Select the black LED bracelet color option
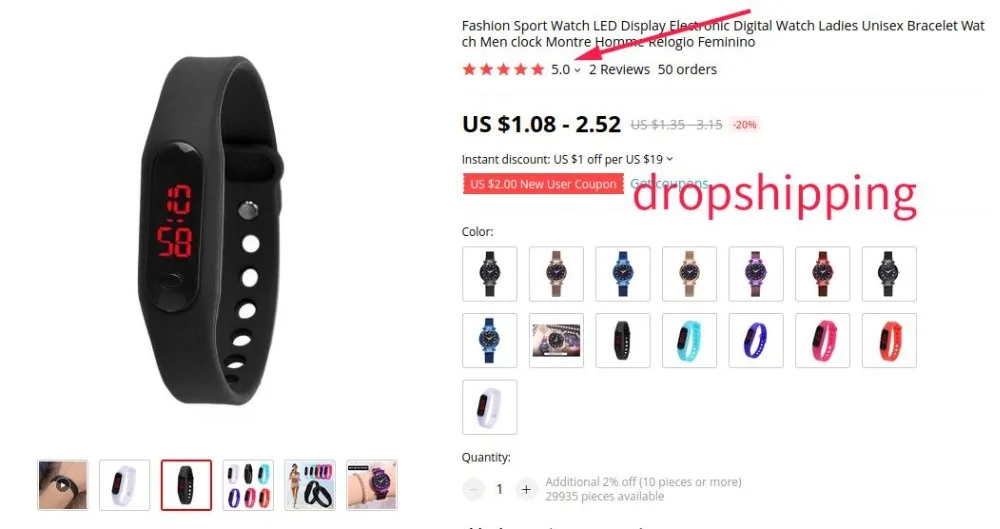The width and height of the screenshot is (1000, 529). point(623,341)
